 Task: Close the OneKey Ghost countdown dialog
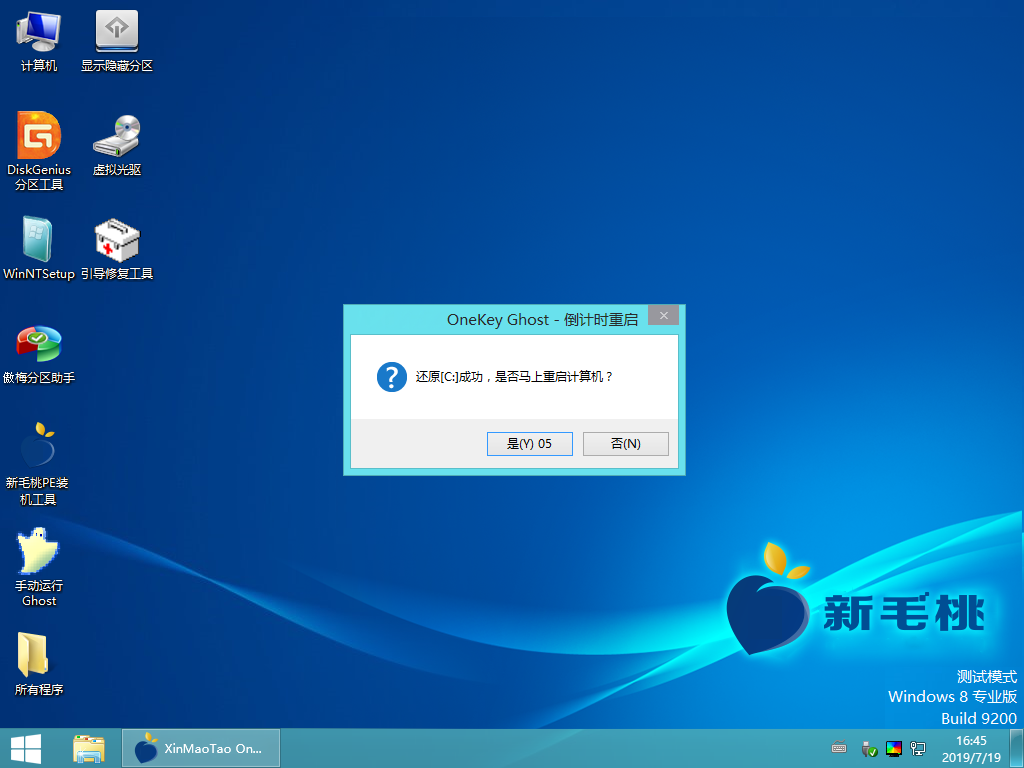(x=664, y=315)
